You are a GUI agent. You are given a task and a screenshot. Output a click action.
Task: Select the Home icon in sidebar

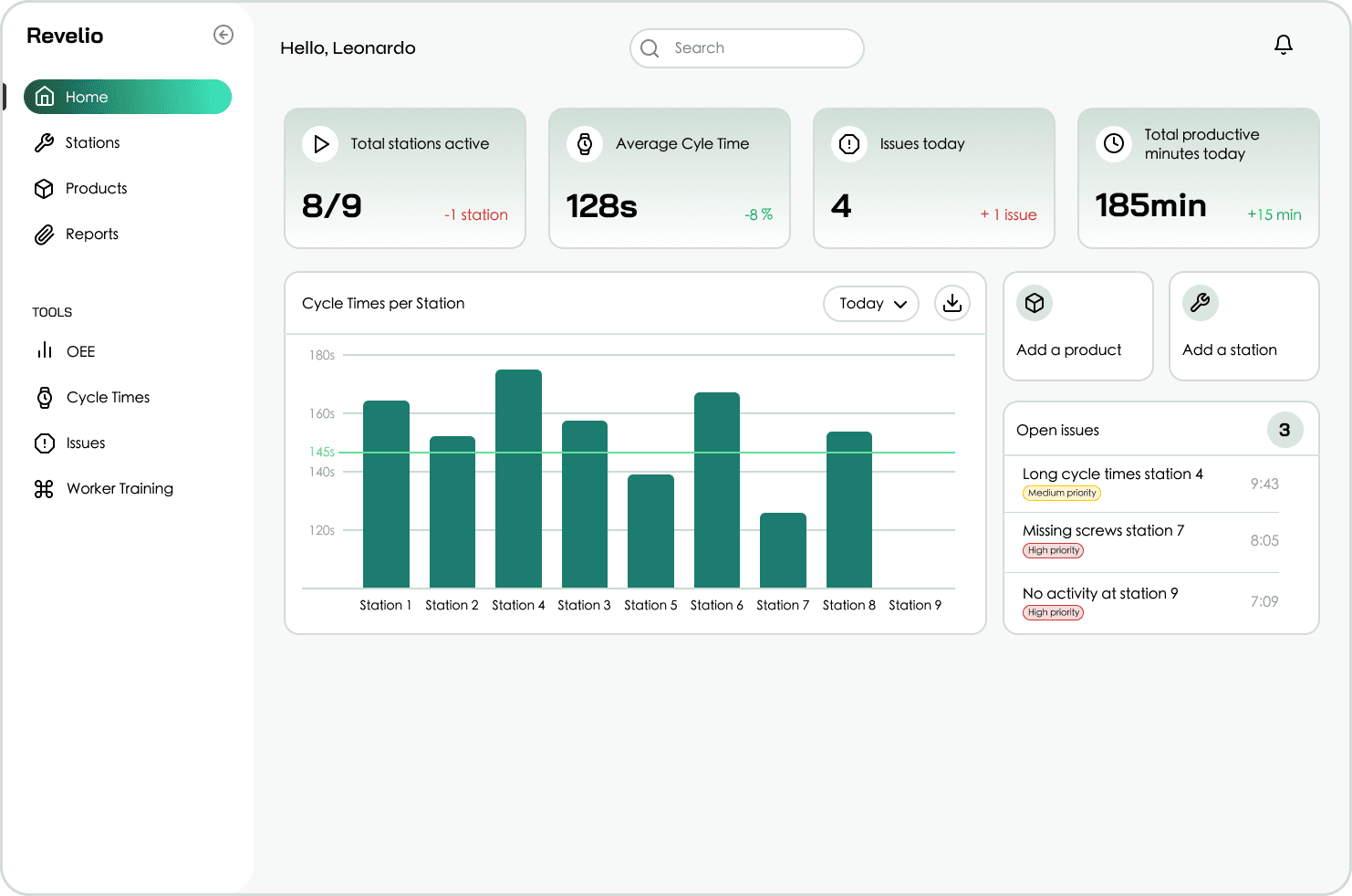pos(44,96)
